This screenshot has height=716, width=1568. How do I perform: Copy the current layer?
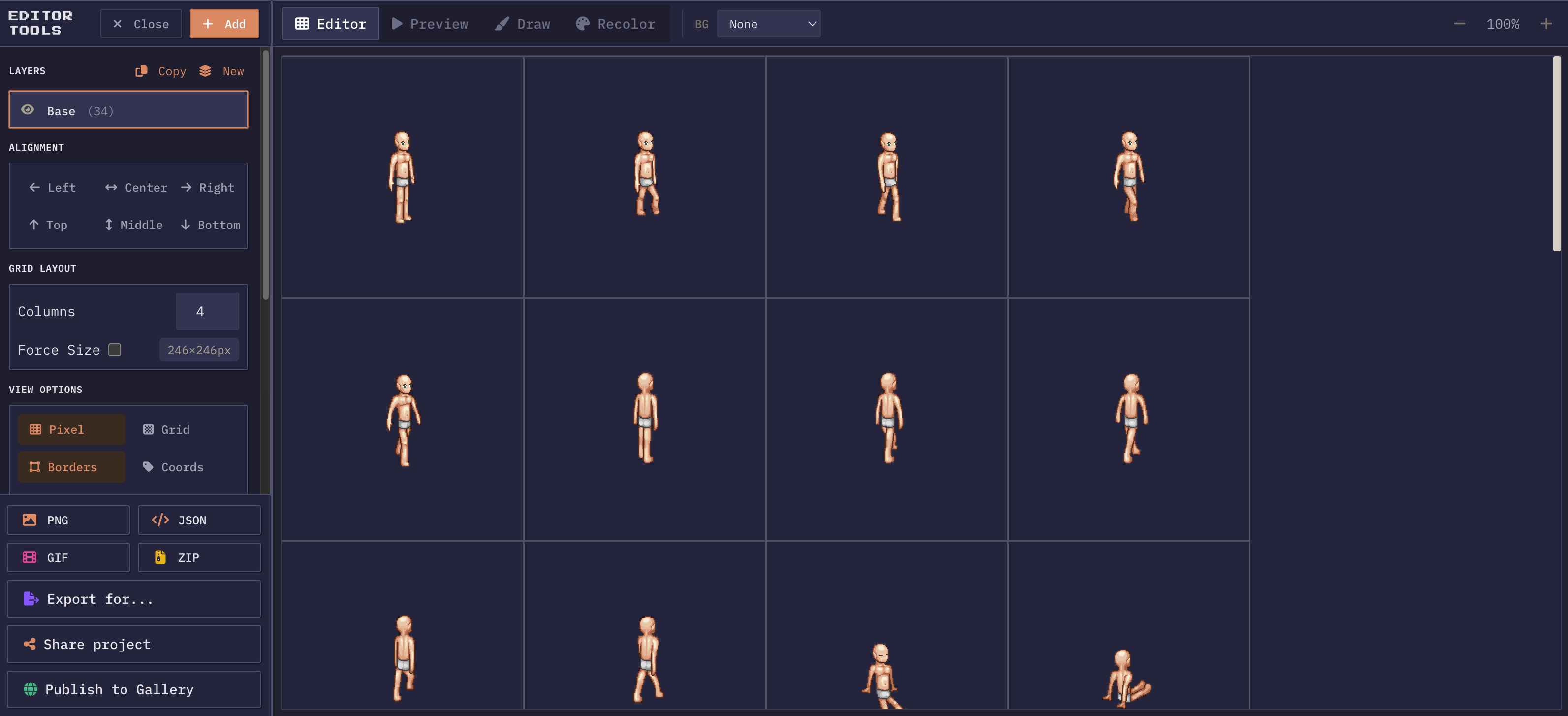pos(161,71)
